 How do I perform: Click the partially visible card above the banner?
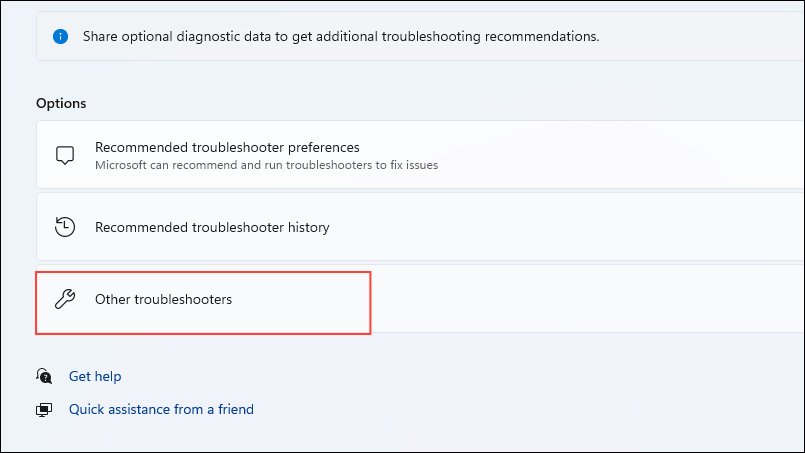pos(400,3)
